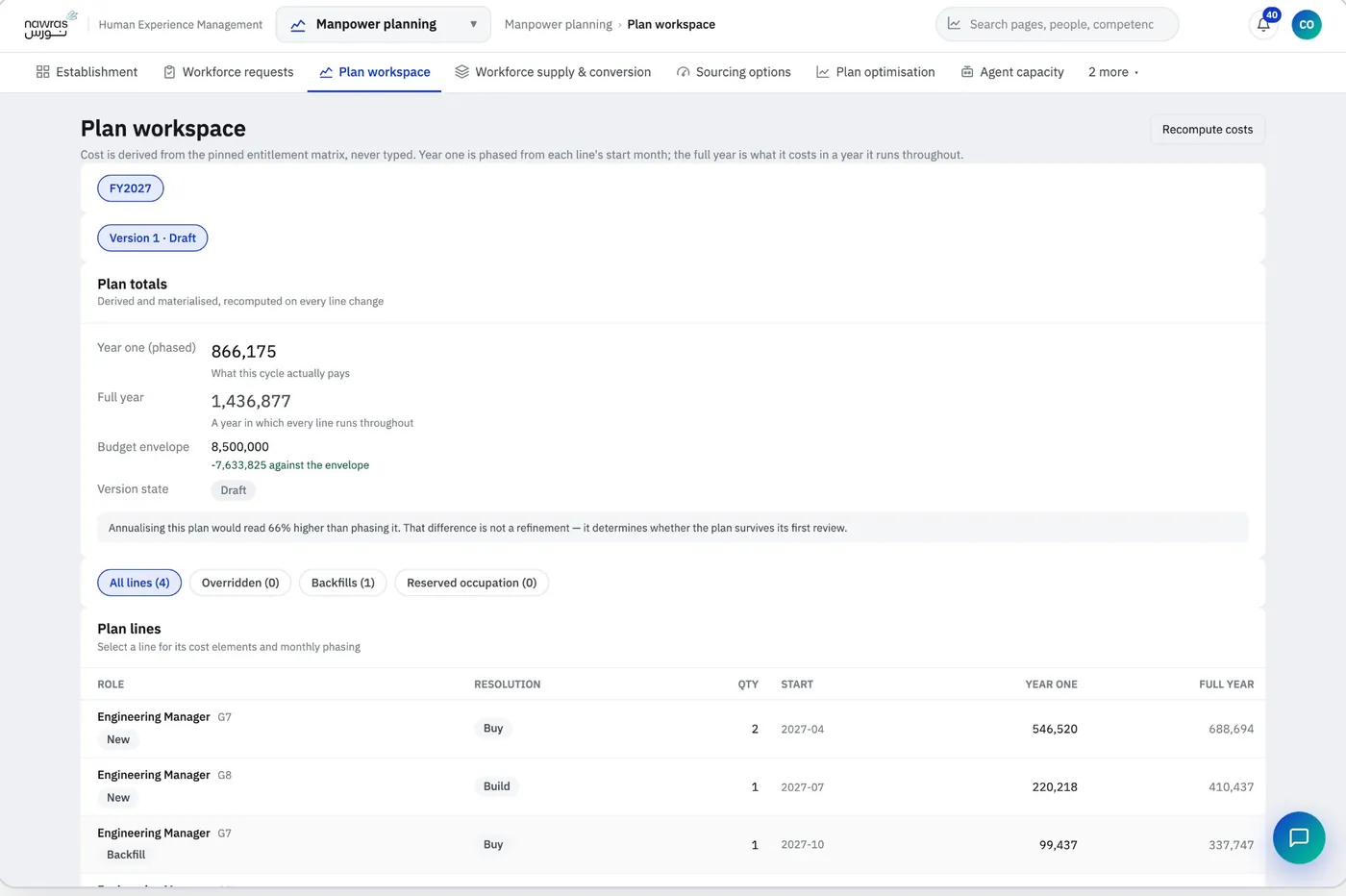Screen dimensions: 1346x896
Task: Click Manpower planning breadcrumb link
Action: point(558,25)
